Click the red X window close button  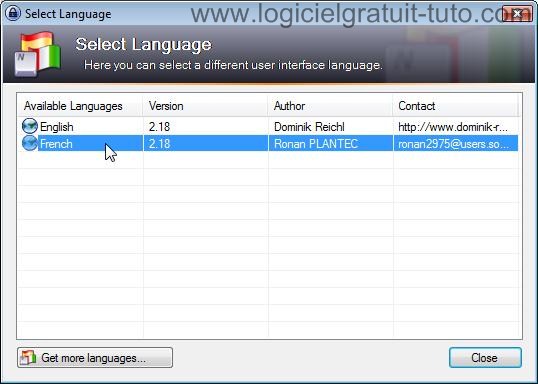pos(517,13)
